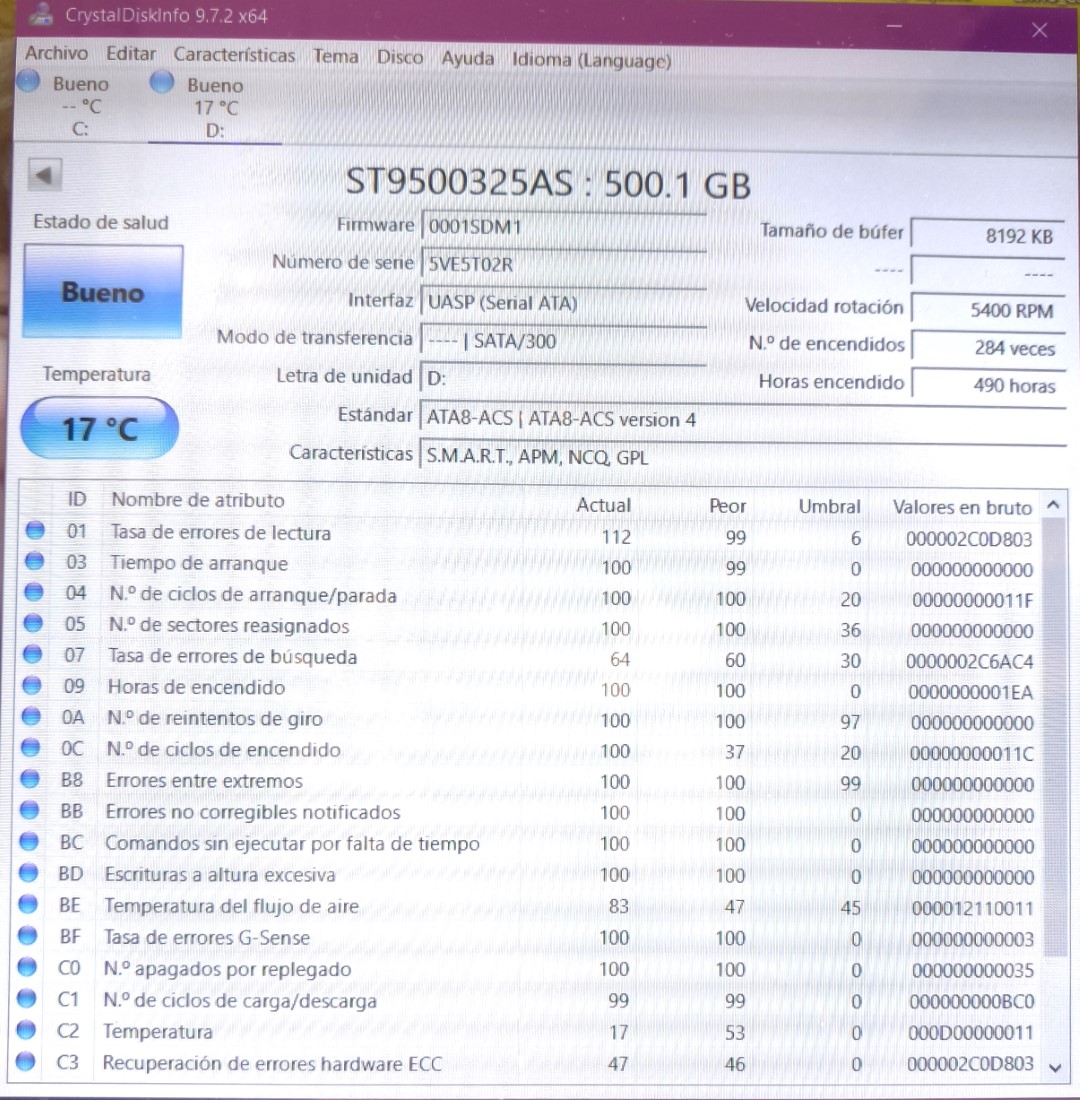Click status dot for attribute 0A reintentos de giro
The width and height of the screenshot is (1080, 1100).
pos(31,716)
